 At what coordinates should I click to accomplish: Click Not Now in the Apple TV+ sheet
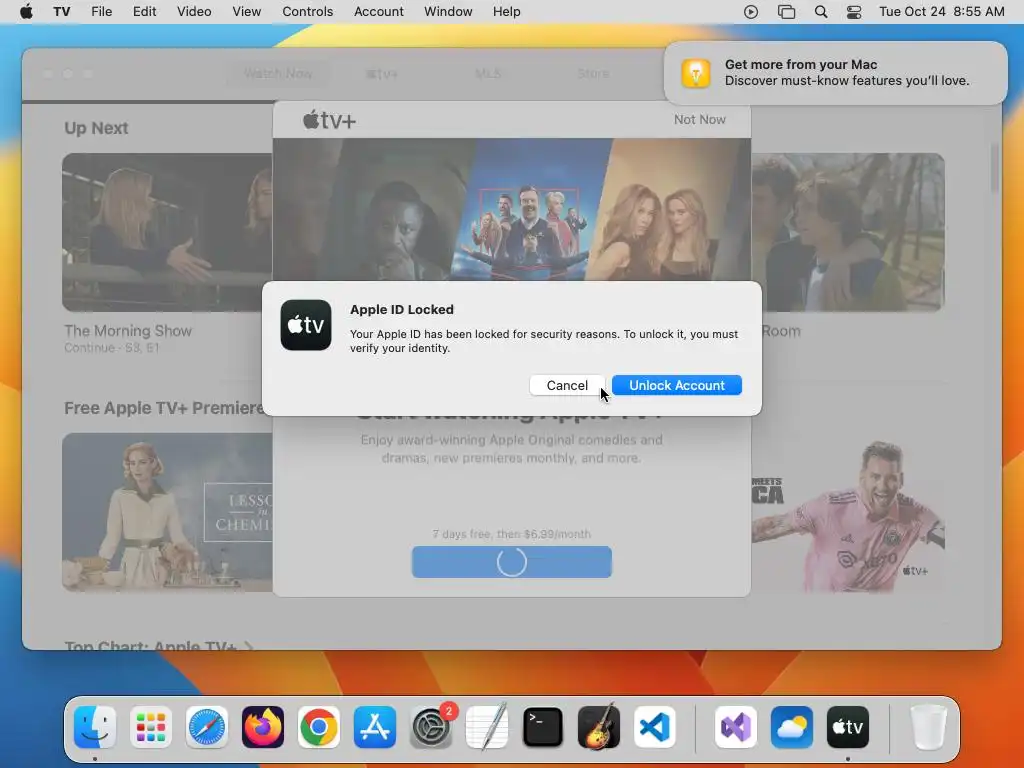click(699, 120)
